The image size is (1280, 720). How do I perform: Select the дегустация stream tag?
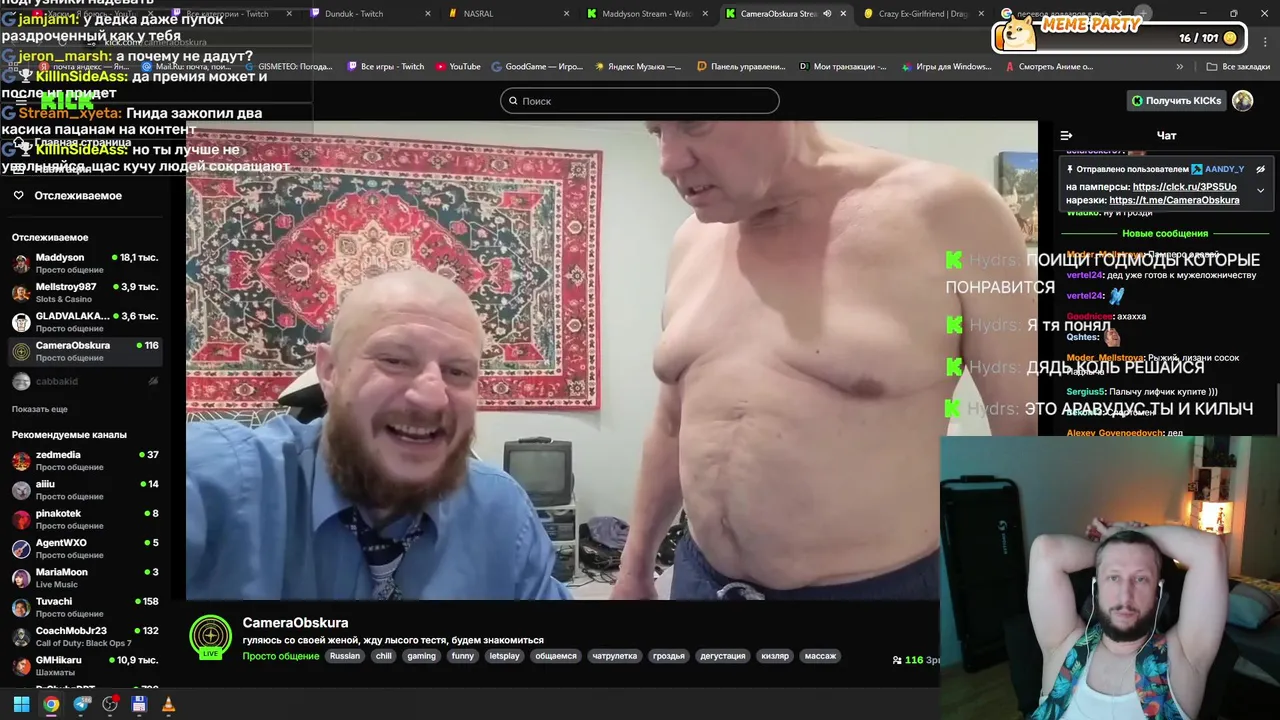(x=722, y=656)
